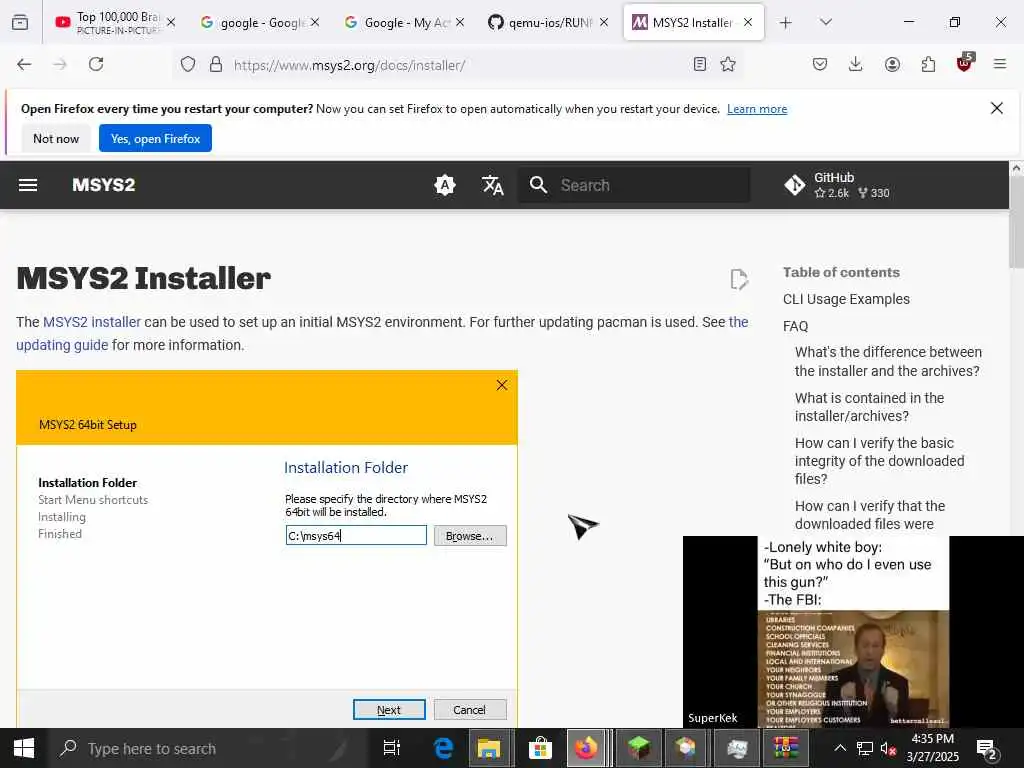This screenshot has width=1024, height=768.
Task: Bookmark this page with the star icon
Action: pos(728,64)
